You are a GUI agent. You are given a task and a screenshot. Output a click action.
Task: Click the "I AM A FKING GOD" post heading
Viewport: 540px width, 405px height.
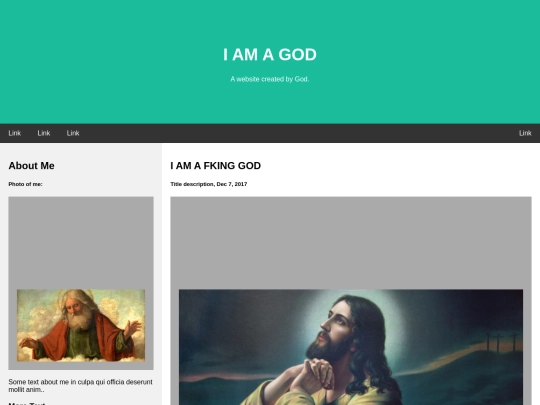(x=216, y=166)
